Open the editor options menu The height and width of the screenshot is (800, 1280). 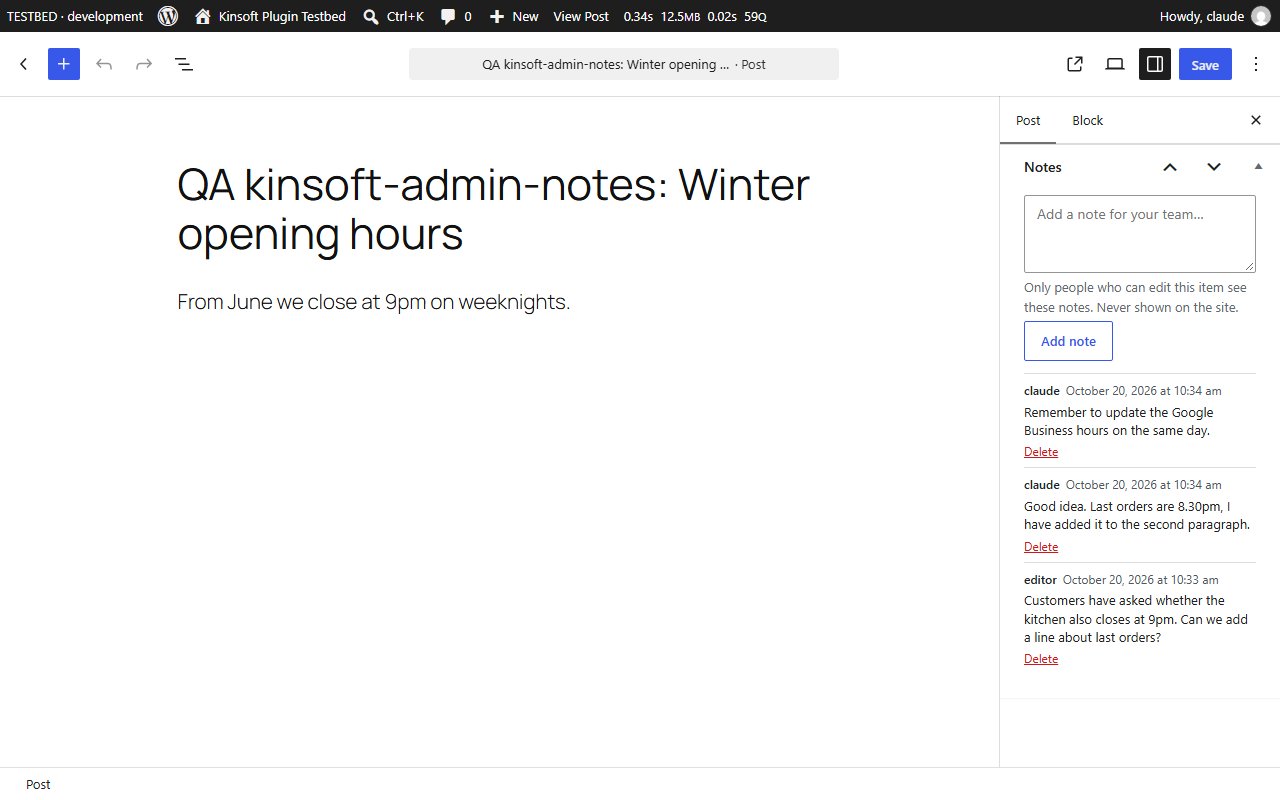(1256, 64)
